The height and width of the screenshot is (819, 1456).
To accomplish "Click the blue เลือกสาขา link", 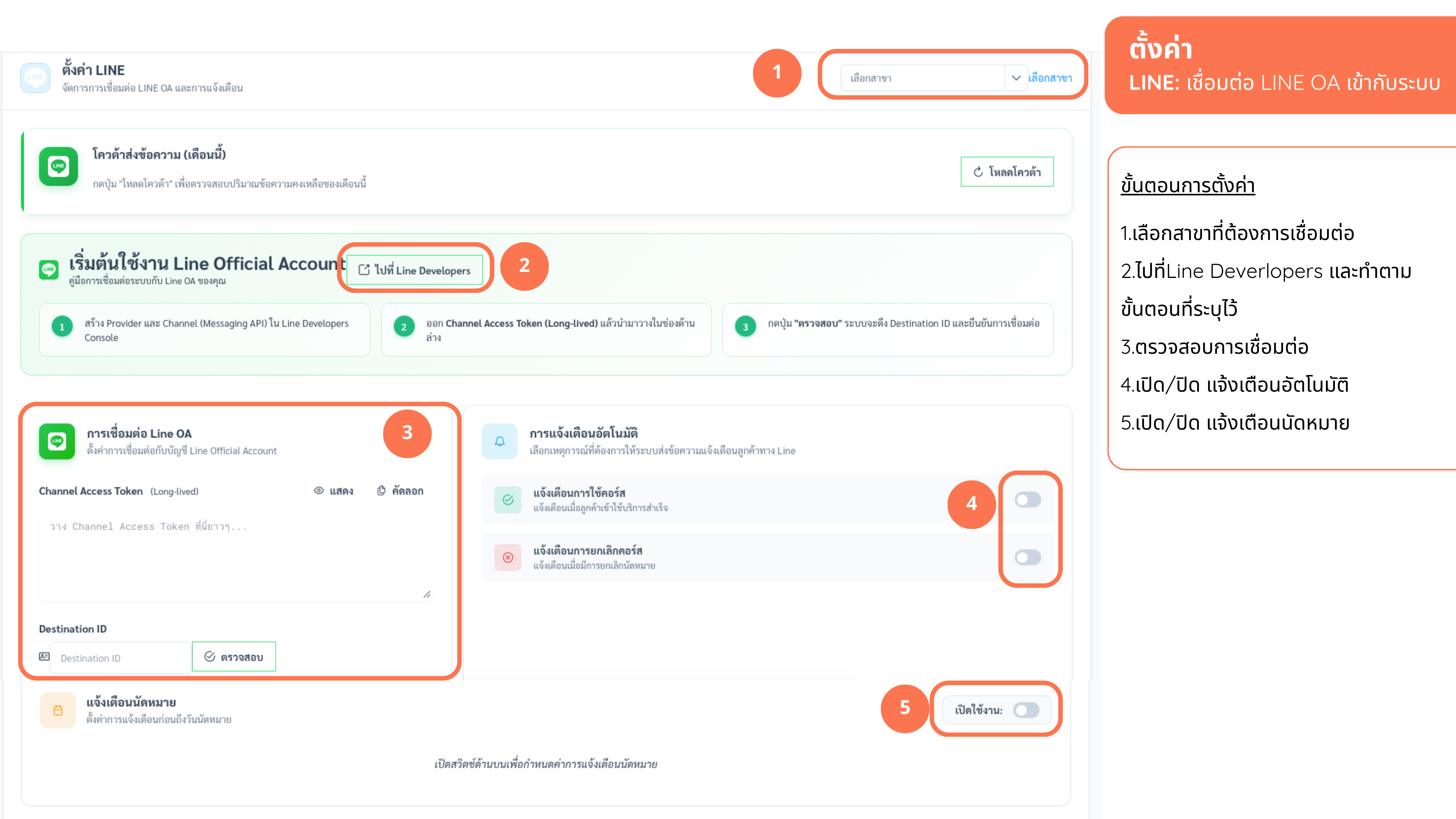I will (x=1050, y=78).
